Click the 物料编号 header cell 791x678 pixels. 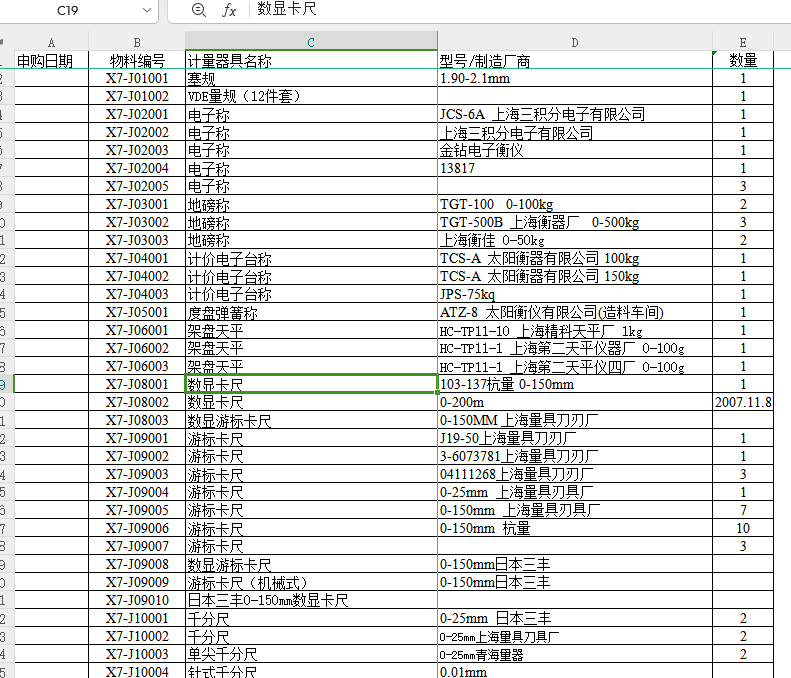137,60
